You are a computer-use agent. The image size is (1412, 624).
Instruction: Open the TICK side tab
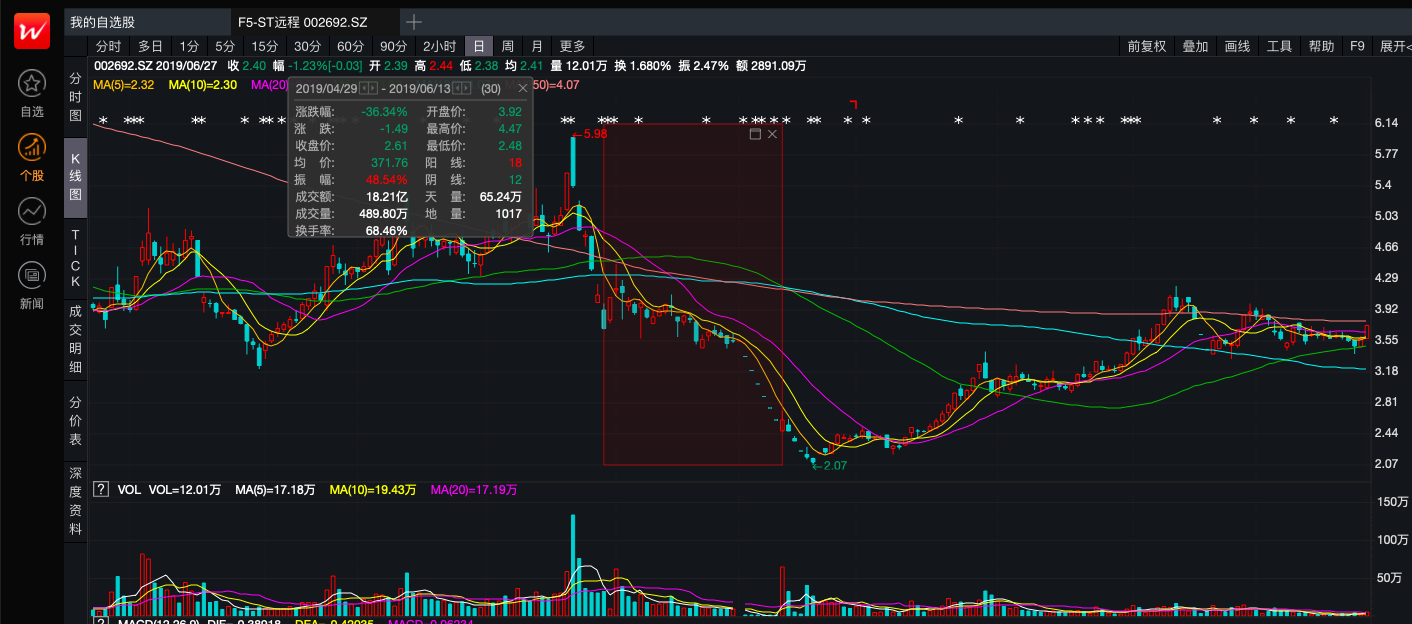76,257
